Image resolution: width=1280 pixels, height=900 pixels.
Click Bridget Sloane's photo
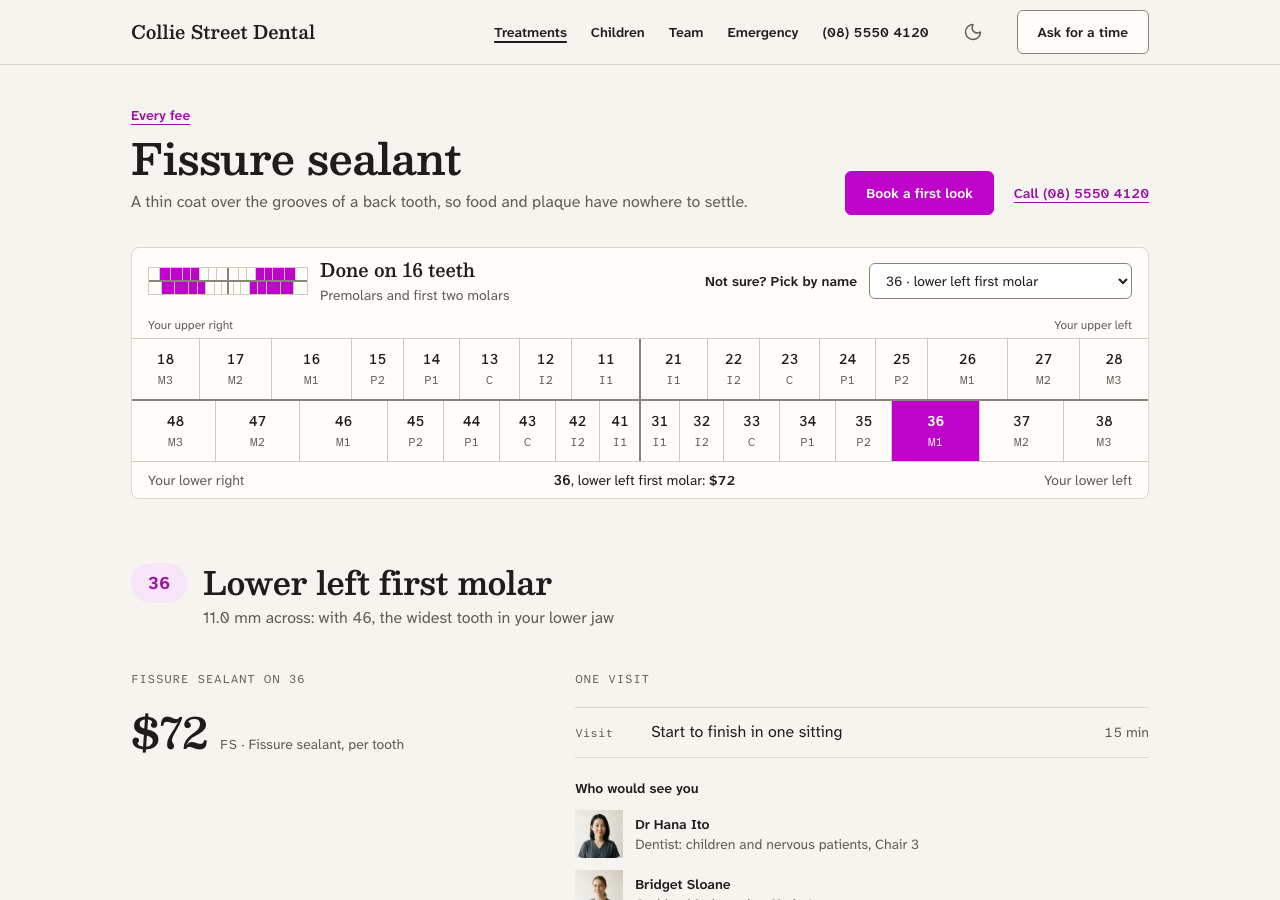599,885
